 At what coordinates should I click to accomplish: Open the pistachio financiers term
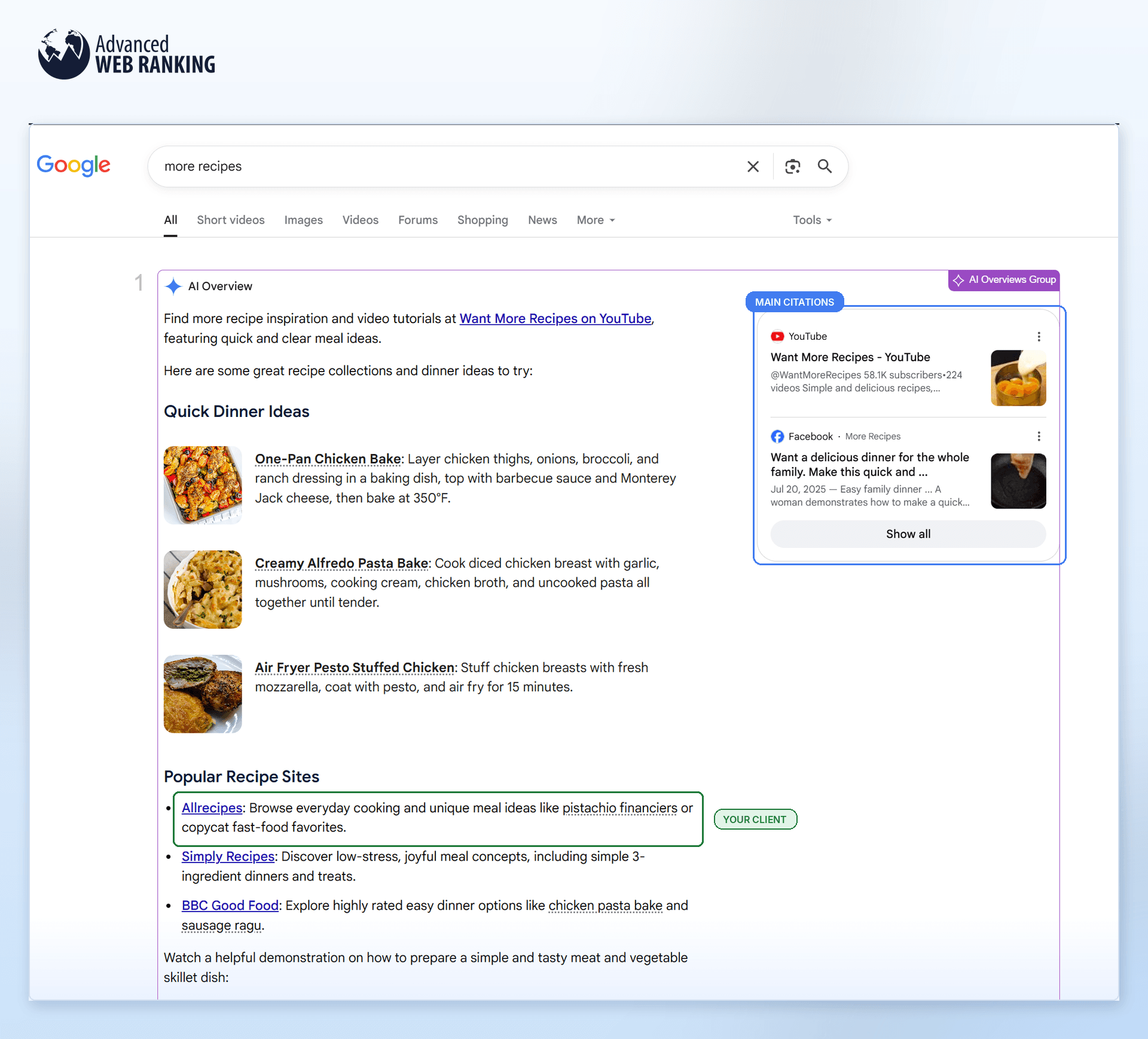coord(620,808)
